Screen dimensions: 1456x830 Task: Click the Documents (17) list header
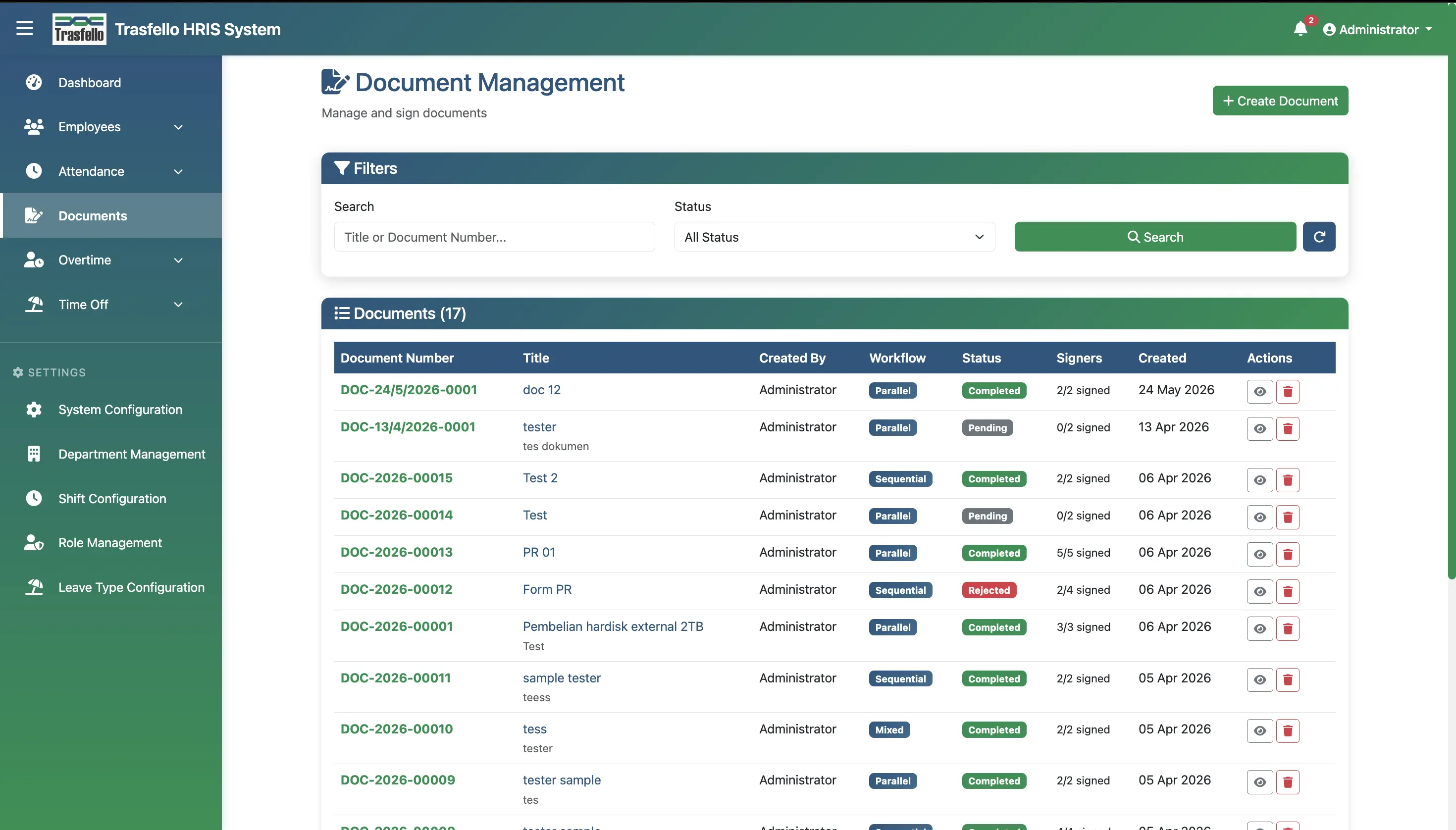tap(834, 313)
